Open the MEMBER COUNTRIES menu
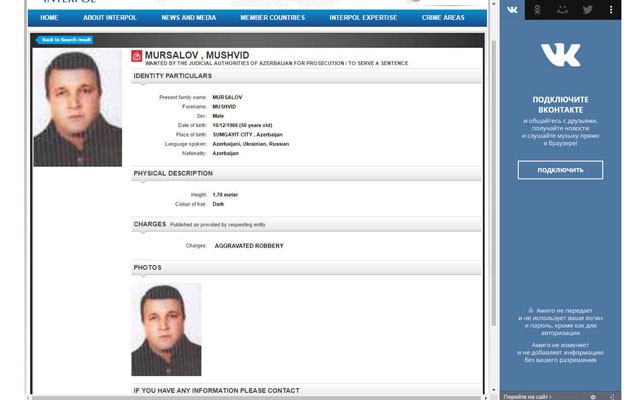 (x=273, y=18)
